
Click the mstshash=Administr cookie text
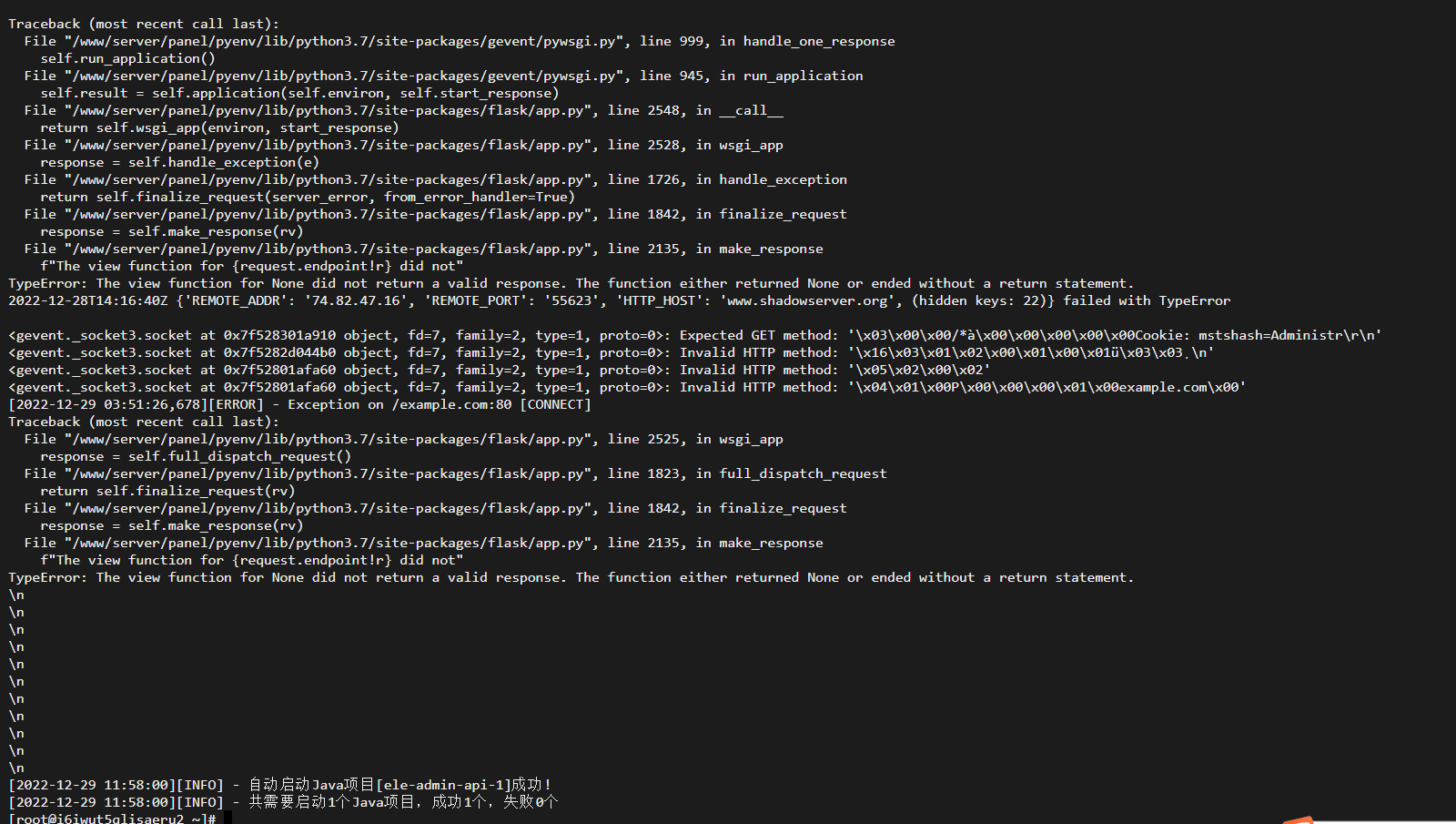[1270, 335]
